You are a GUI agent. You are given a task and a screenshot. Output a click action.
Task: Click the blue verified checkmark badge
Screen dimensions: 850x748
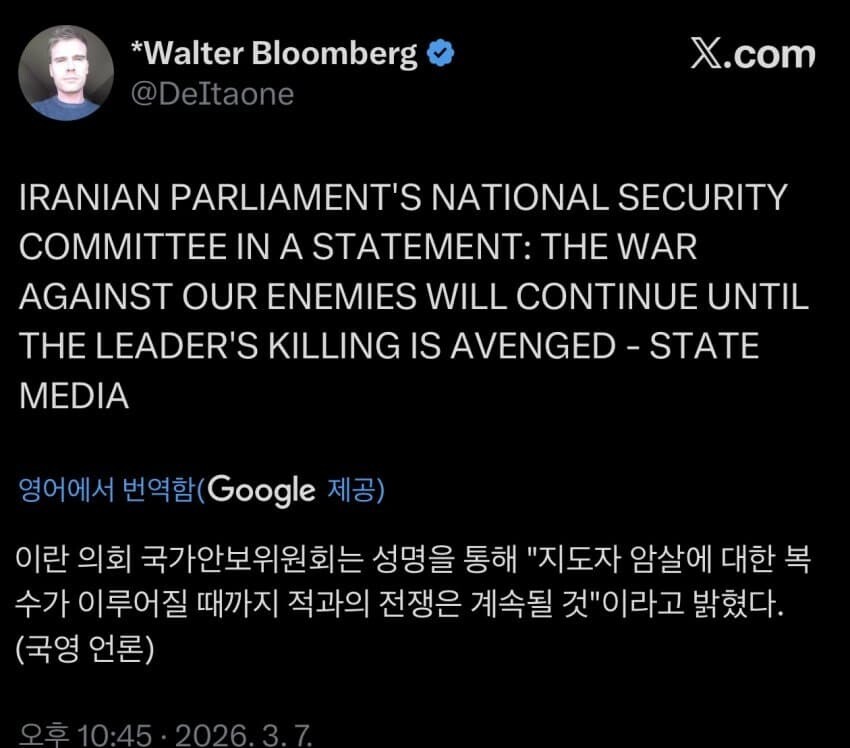pos(441,55)
